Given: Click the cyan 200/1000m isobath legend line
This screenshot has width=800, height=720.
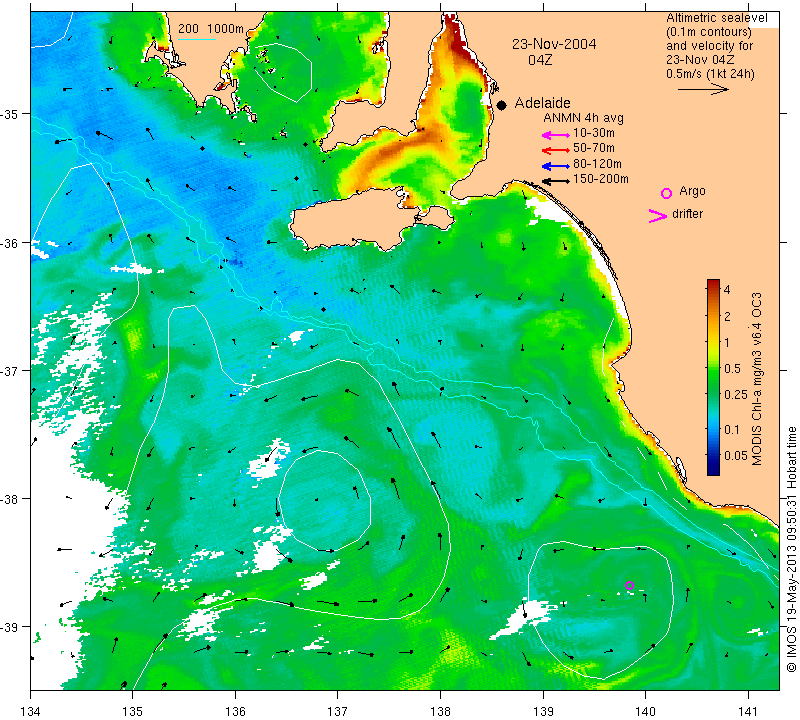Looking at the screenshot, I should tap(196, 39).
